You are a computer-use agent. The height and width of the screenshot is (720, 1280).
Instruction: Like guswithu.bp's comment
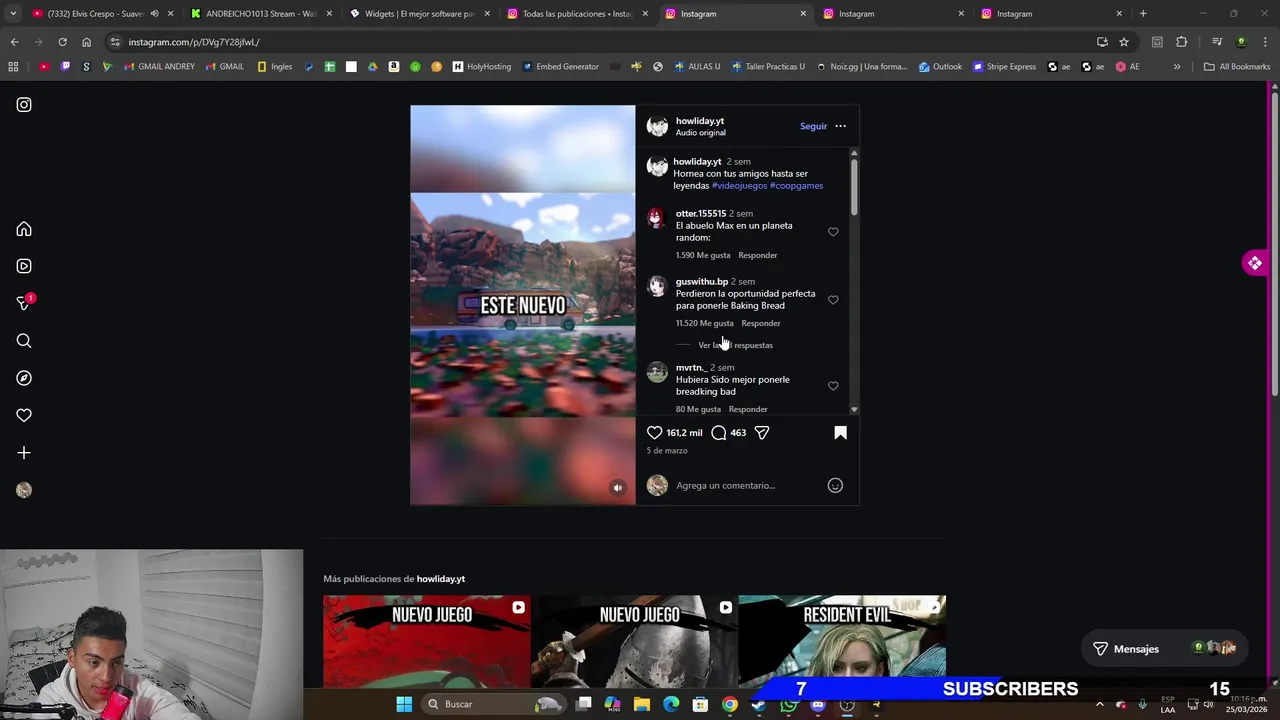click(x=833, y=300)
